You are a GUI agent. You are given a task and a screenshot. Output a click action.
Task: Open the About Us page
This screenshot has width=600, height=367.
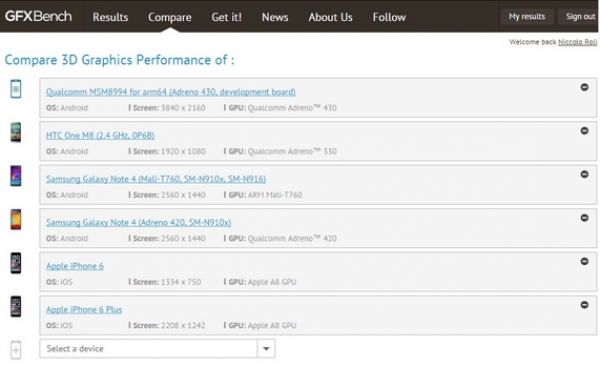pos(330,17)
